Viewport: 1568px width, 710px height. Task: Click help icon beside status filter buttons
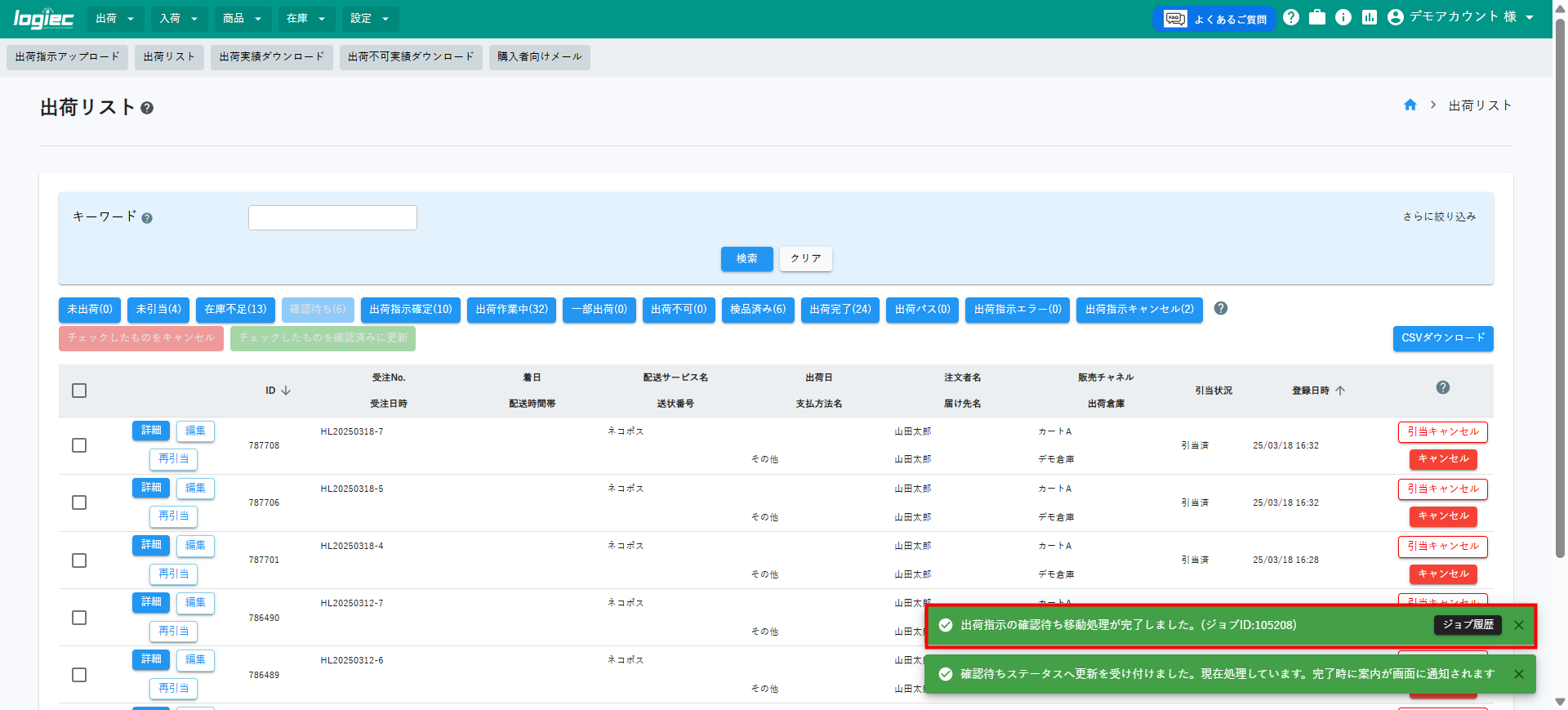pos(1221,309)
